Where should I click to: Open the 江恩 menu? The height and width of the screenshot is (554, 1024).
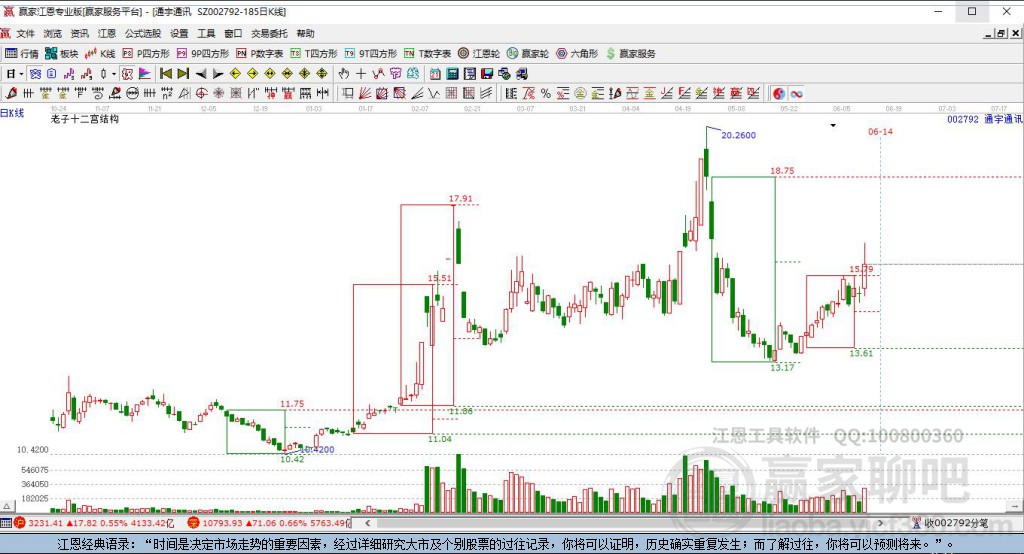pyautogui.click(x=107, y=33)
